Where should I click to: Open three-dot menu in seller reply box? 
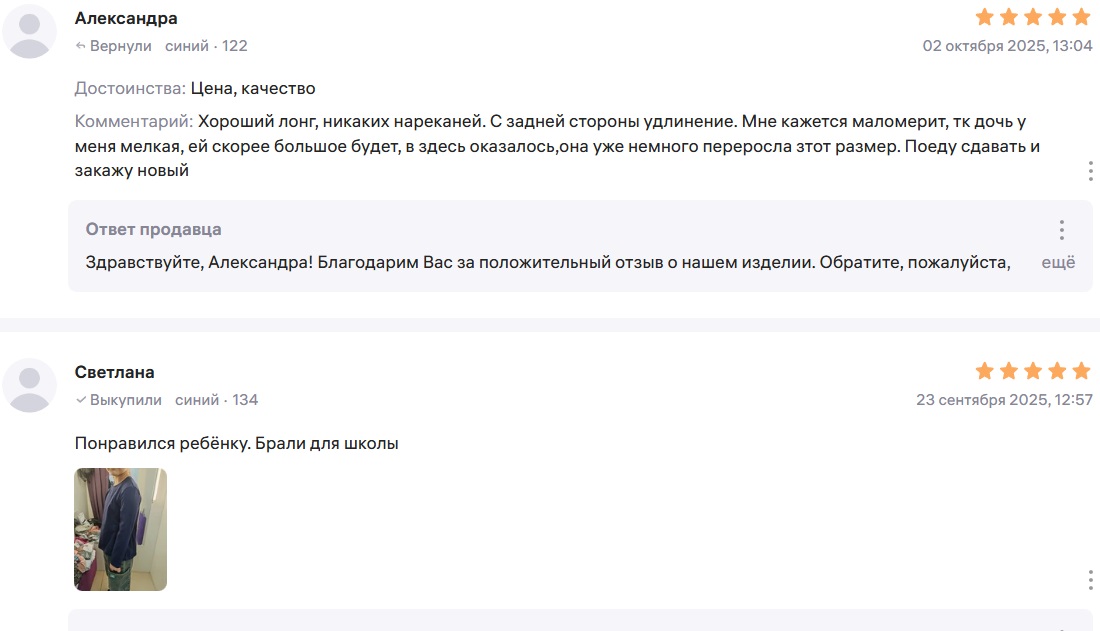(1062, 230)
